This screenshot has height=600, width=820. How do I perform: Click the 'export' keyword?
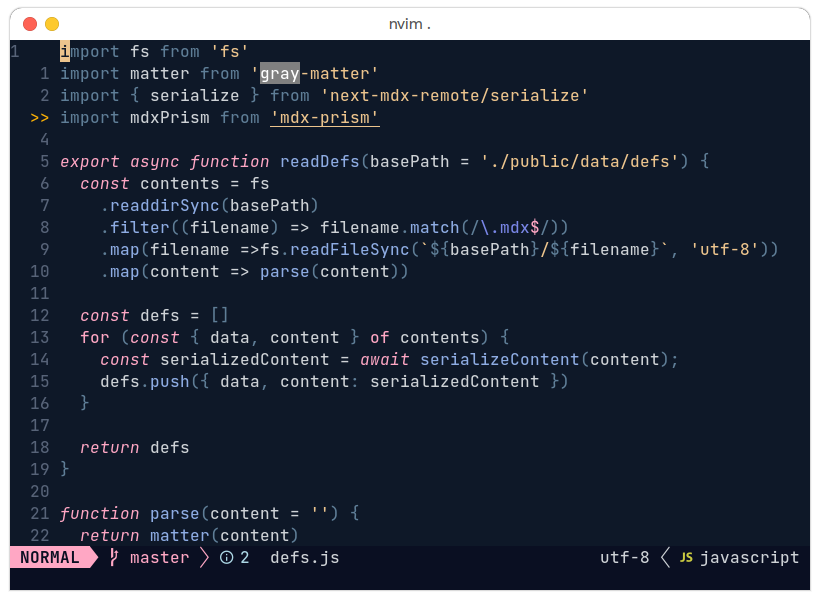point(90,162)
